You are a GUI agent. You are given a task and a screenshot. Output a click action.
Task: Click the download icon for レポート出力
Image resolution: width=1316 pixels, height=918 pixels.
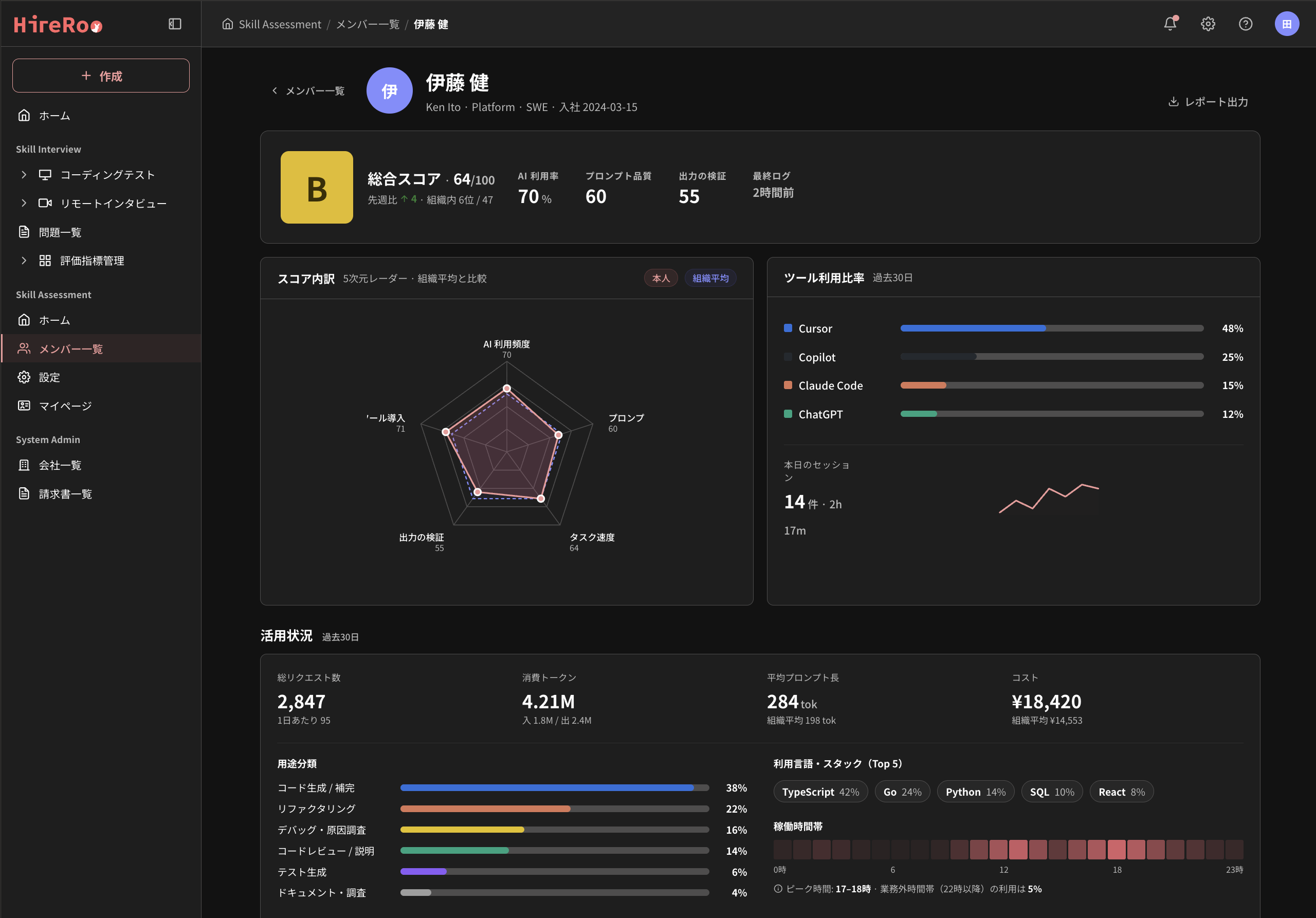coord(1173,101)
